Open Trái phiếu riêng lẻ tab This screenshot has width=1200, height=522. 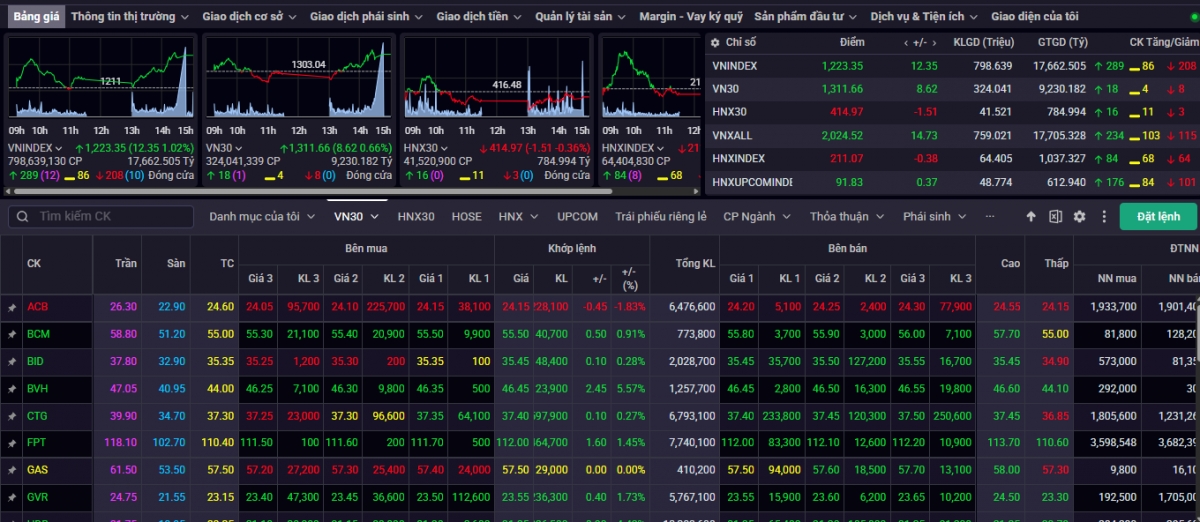pos(661,217)
